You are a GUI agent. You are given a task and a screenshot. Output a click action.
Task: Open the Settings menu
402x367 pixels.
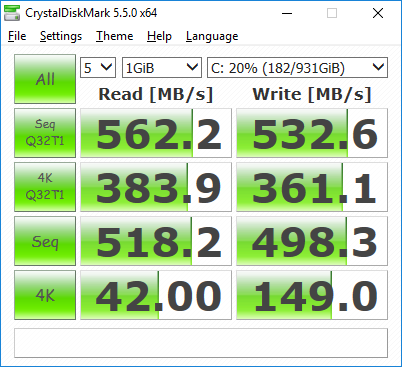[x=61, y=36]
